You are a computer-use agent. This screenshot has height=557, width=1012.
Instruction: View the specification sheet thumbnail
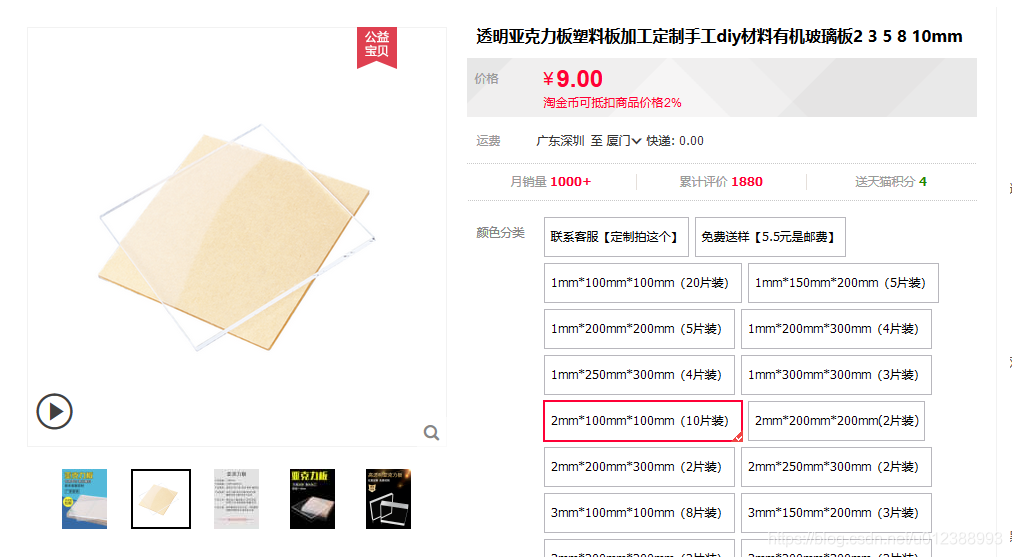click(x=236, y=499)
